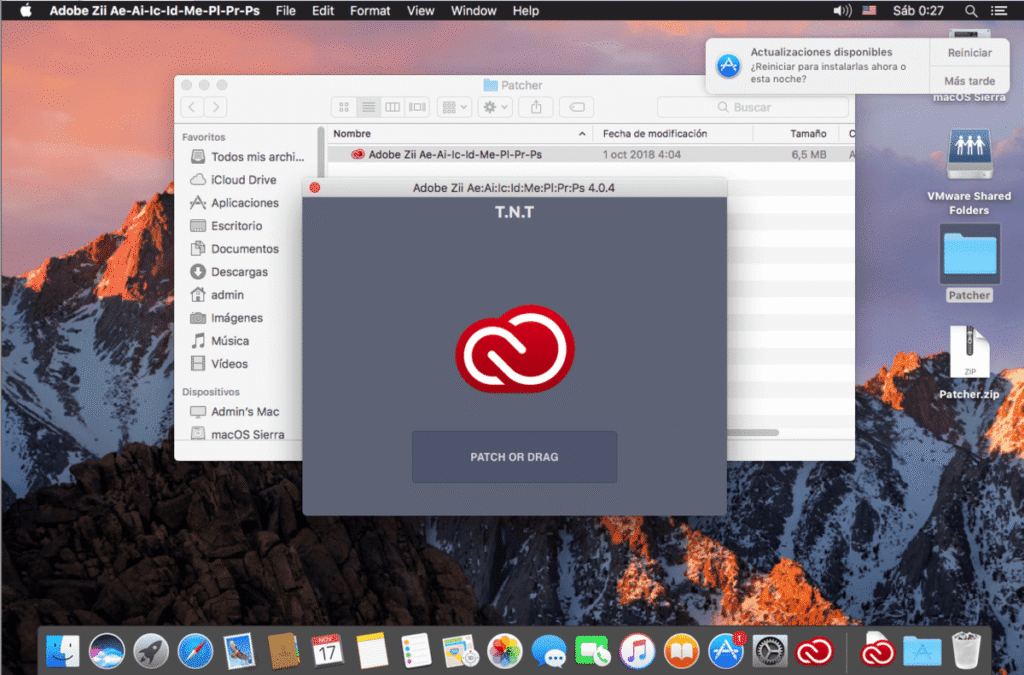Open iTunes from the Dock

pos(637,651)
